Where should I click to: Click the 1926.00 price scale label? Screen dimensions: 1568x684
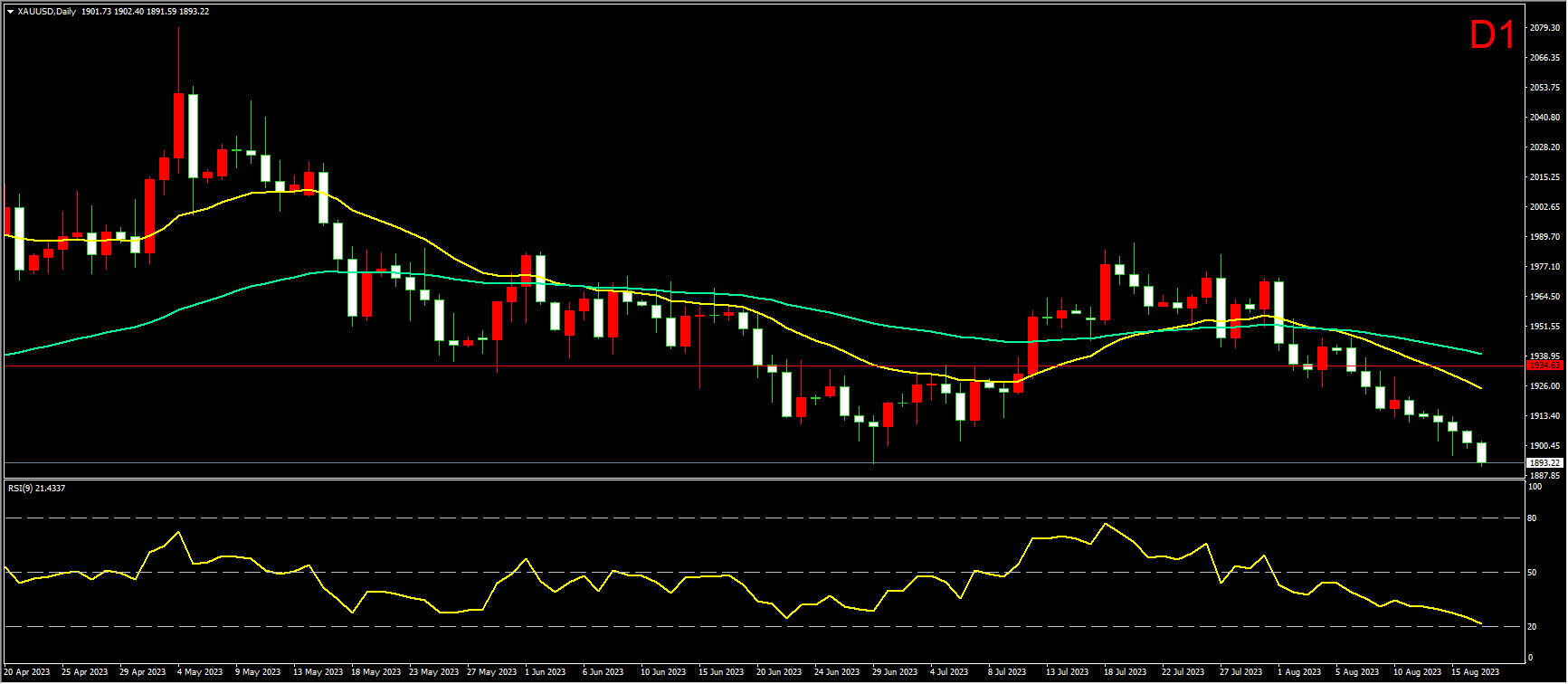tap(1544, 386)
